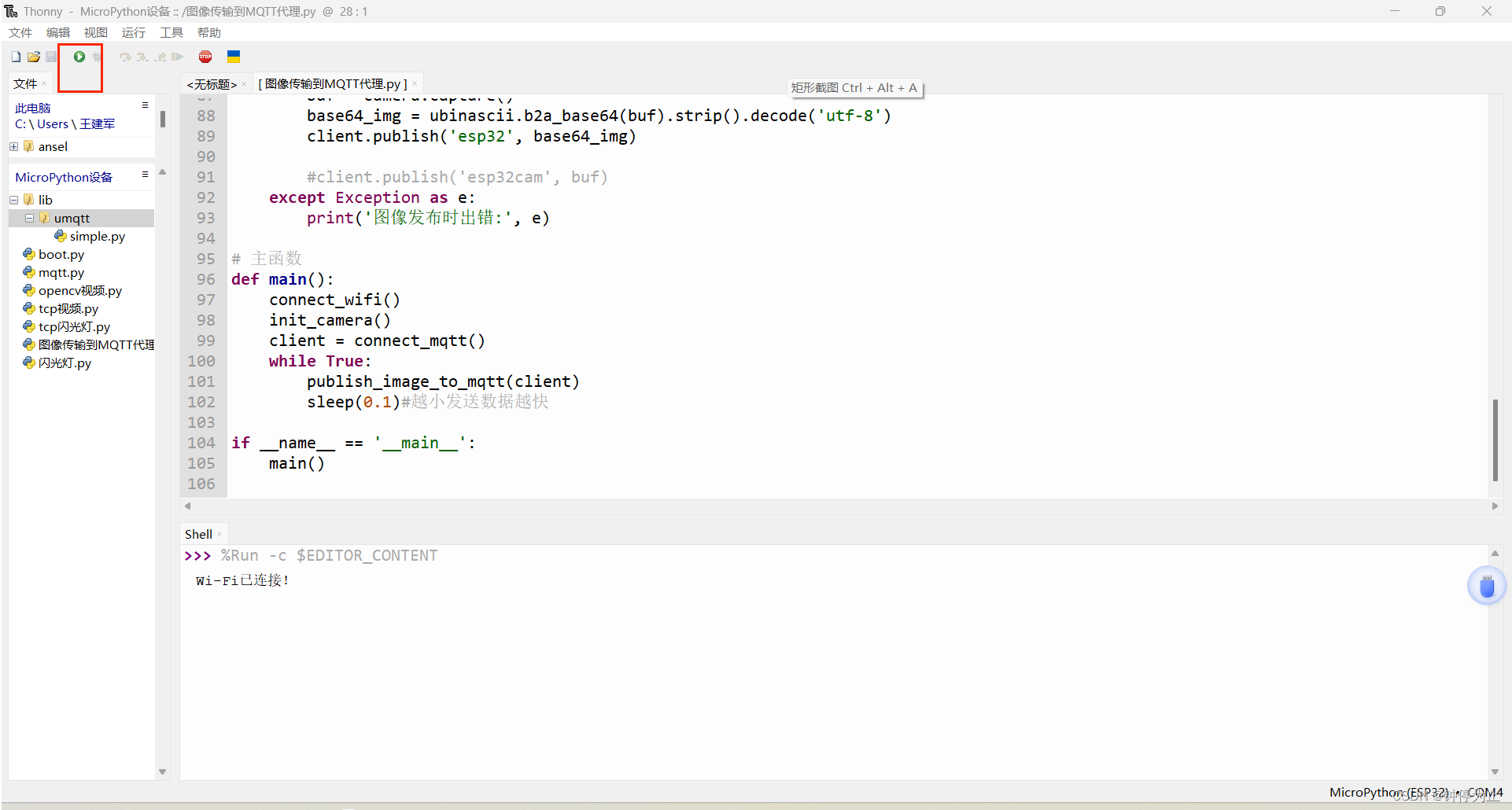Close the 文件 panel tab
Screen dimensions: 1512x810
tap(44, 83)
